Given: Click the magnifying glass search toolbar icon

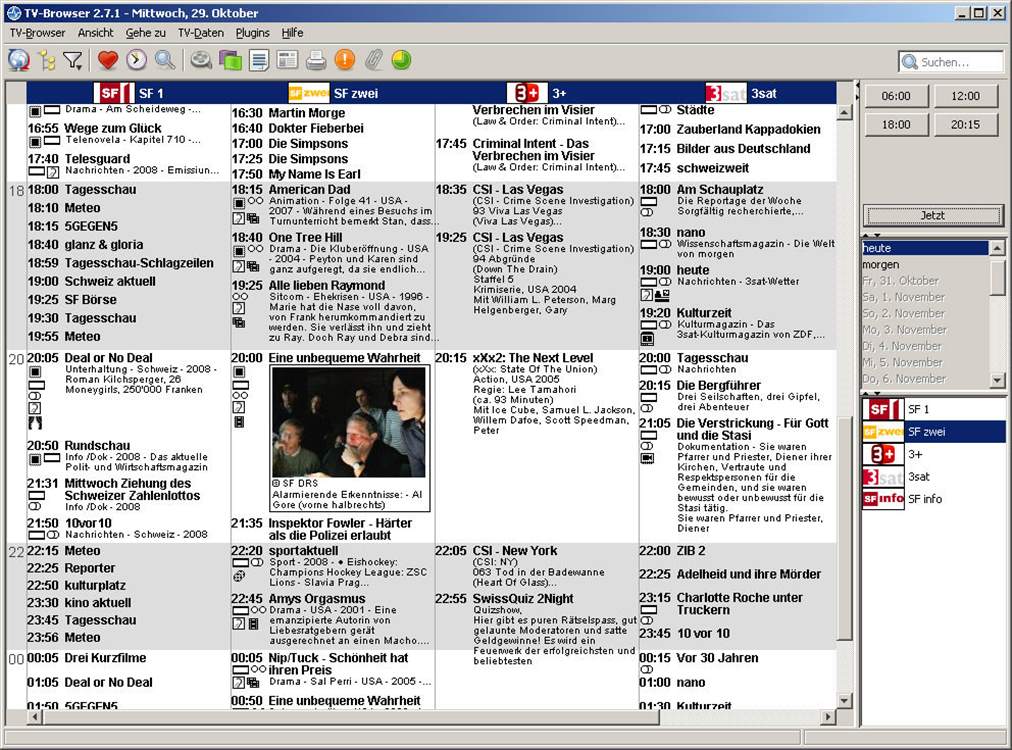Looking at the screenshot, I should (x=165, y=61).
